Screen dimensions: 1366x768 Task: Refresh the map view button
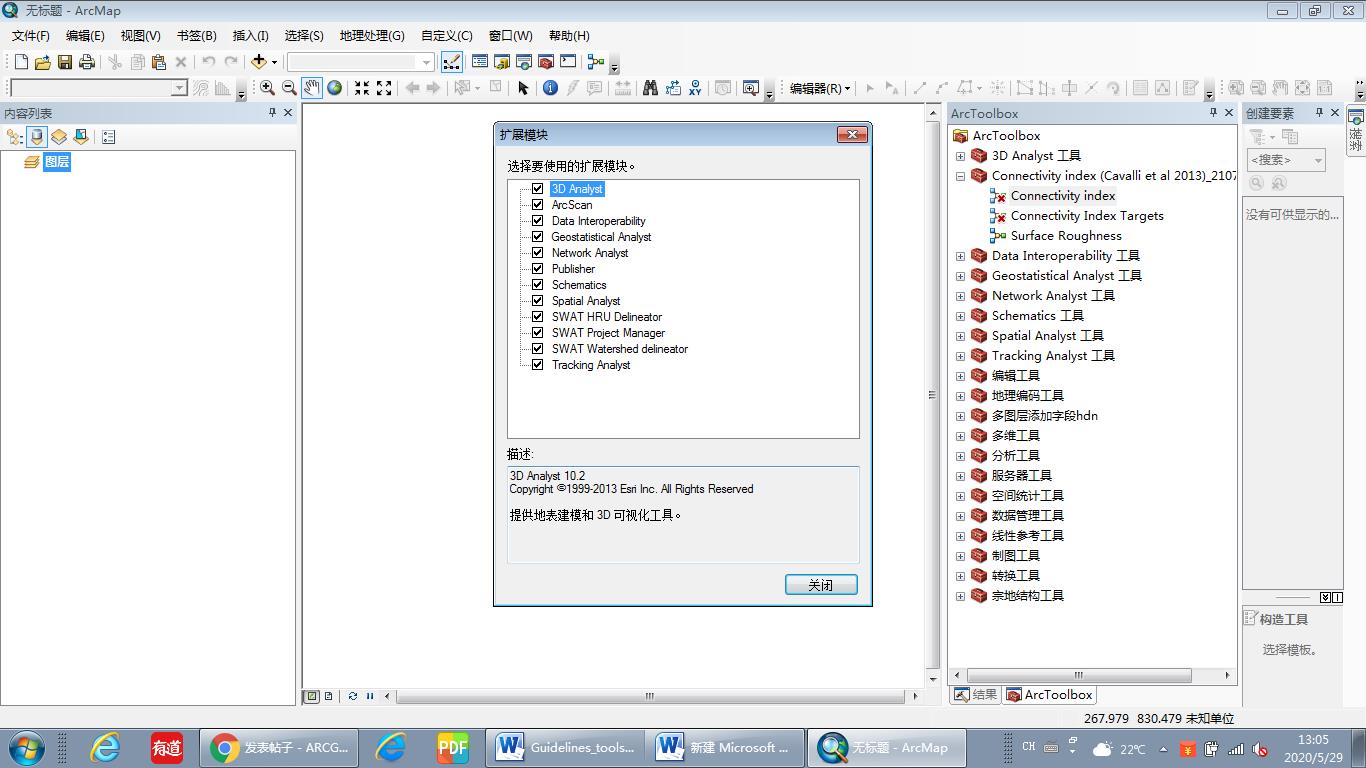tap(353, 696)
